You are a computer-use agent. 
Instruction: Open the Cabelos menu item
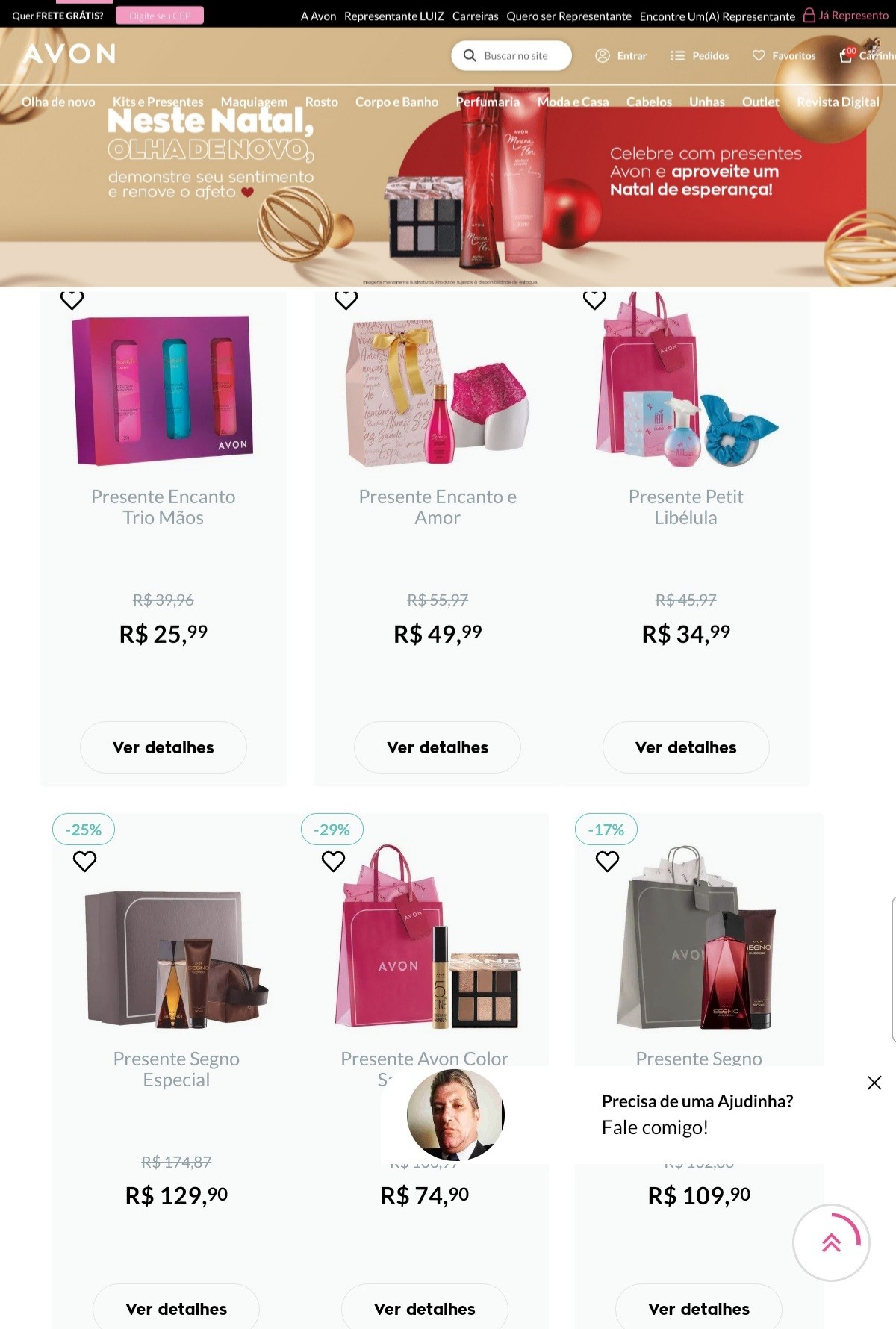pos(649,102)
